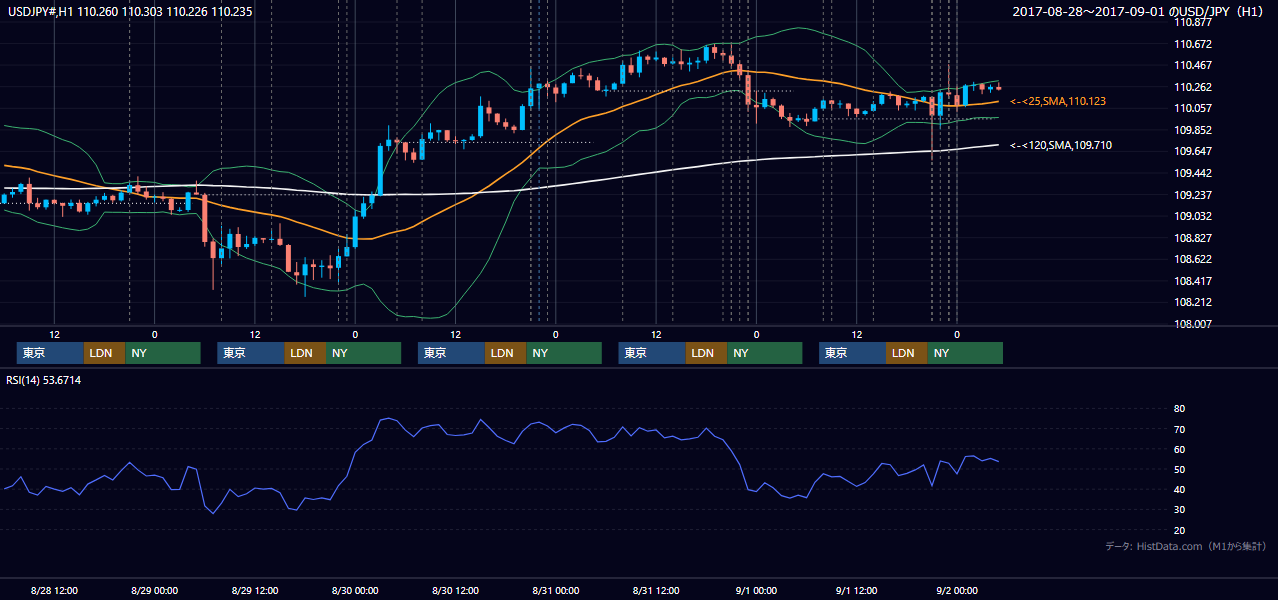The height and width of the screenshot is (600, 1278).
Task: Click RSI scale value 60
Action: pos(1179,449)
